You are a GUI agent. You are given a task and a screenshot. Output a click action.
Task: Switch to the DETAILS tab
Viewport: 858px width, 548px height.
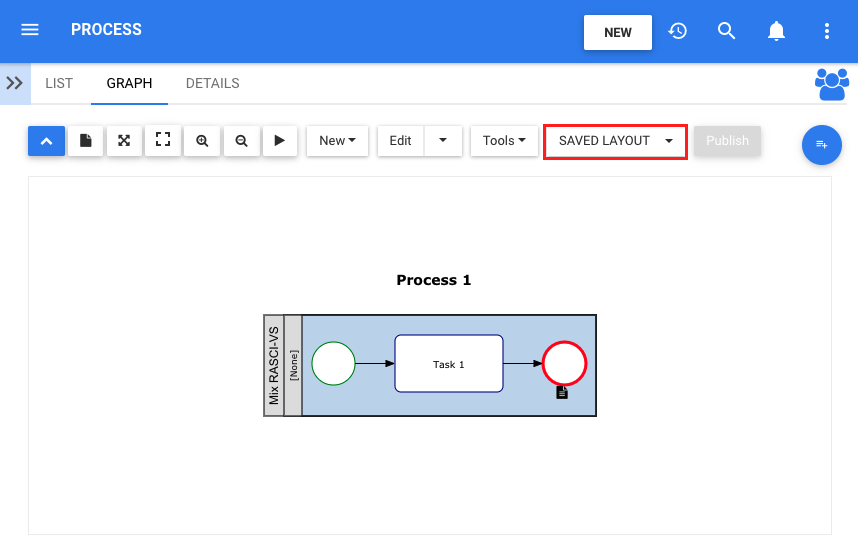click(x=212, y=83)
